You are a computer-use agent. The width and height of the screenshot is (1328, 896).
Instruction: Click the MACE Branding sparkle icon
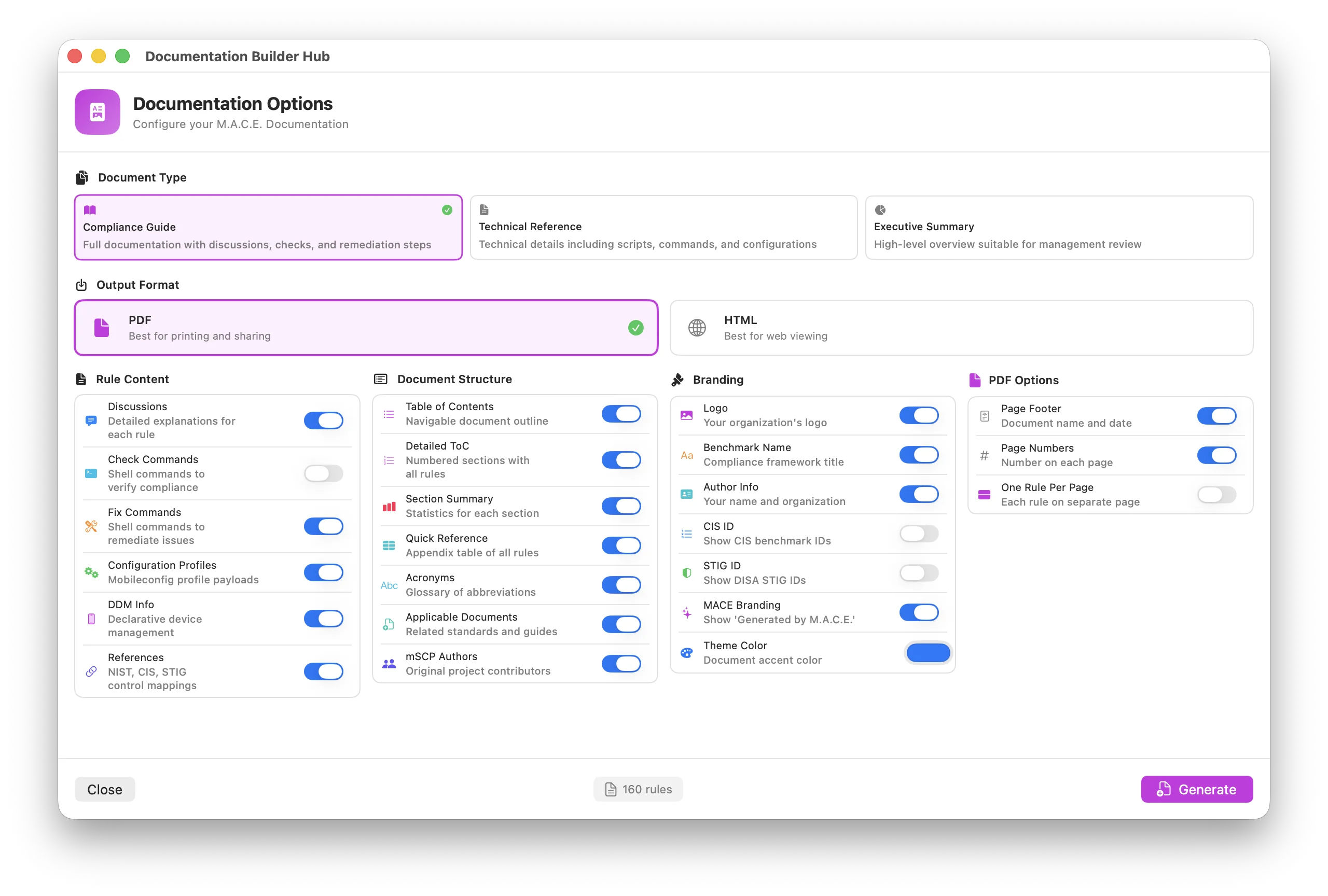686,612
